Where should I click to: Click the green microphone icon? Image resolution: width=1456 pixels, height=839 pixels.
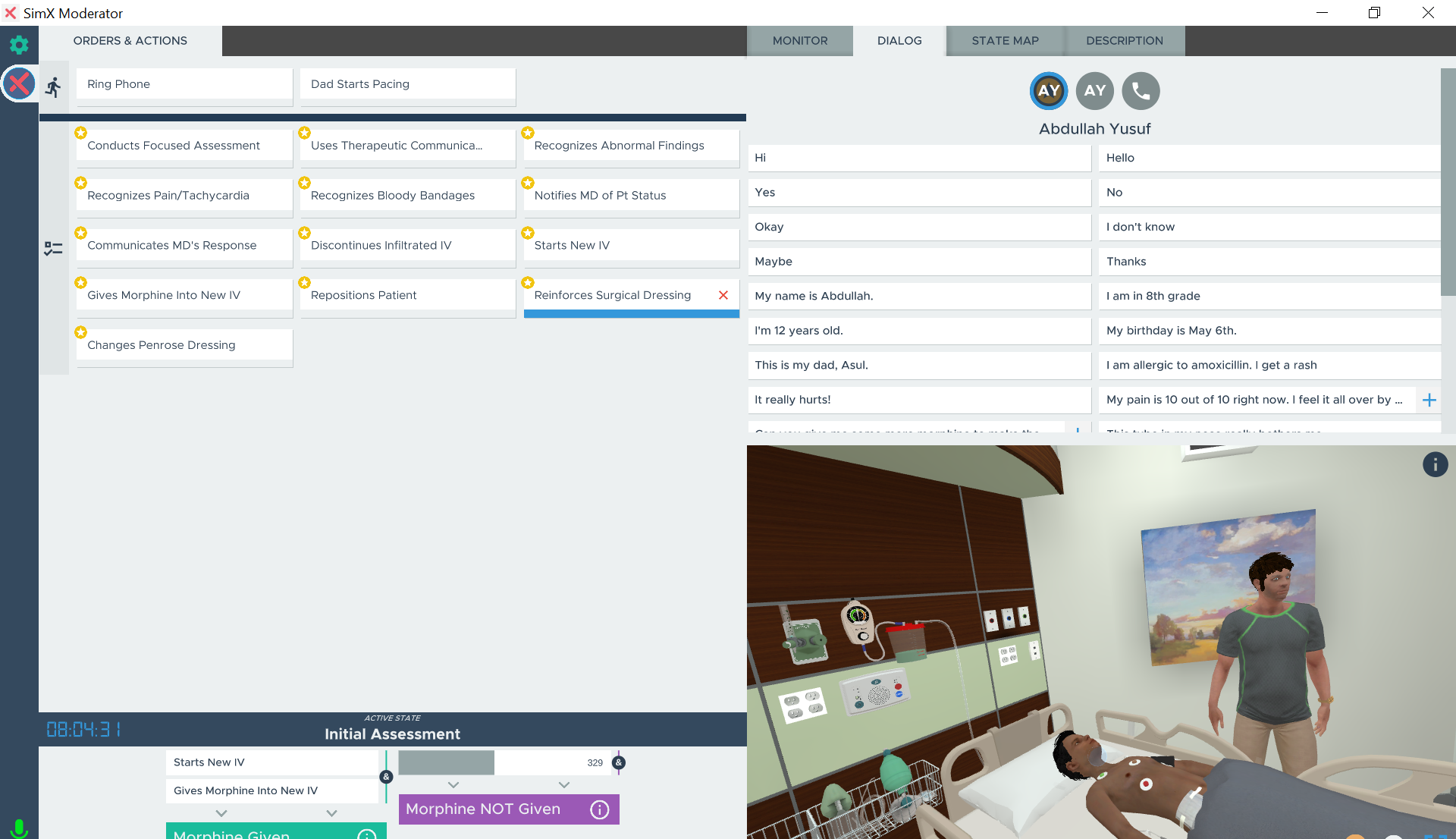20,828
